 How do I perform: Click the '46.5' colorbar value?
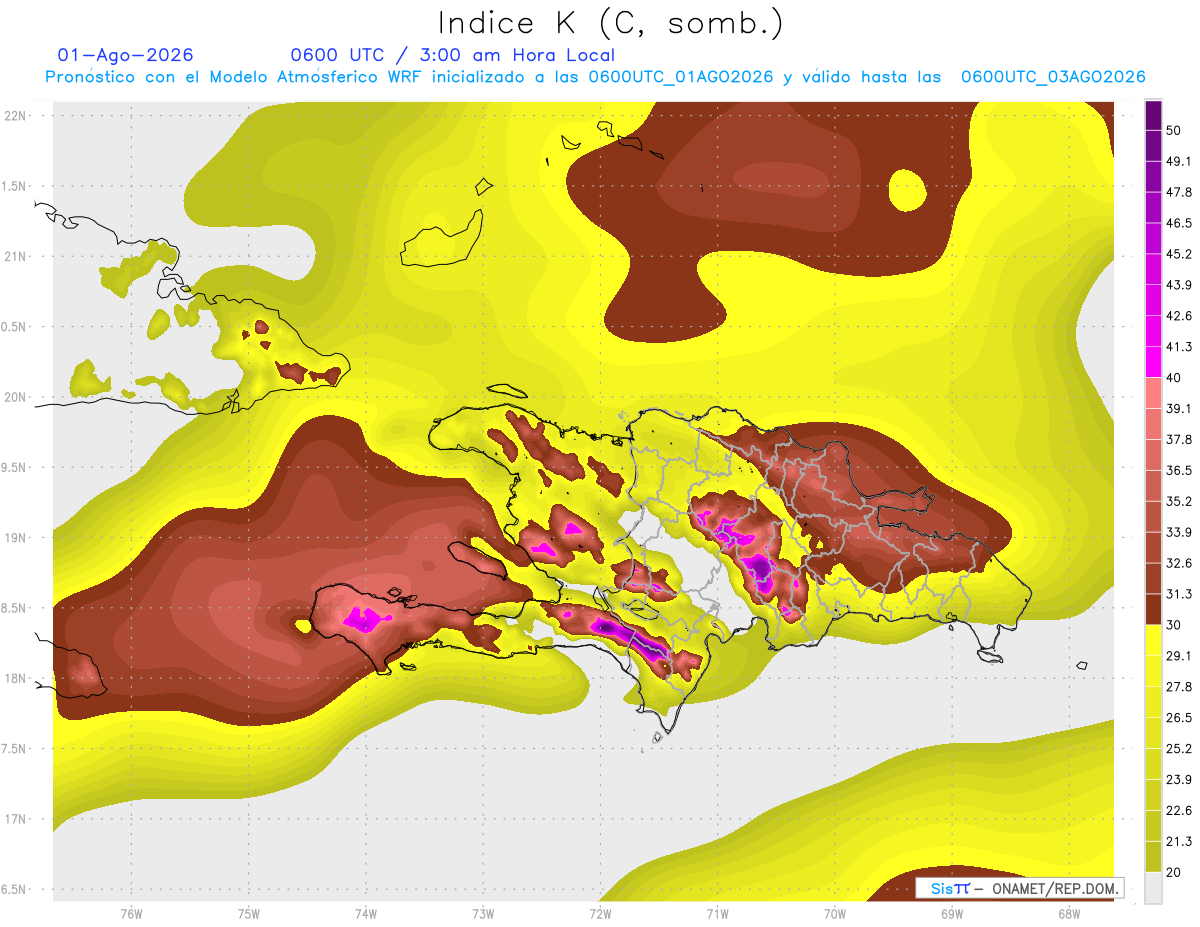coord(1178,222)
